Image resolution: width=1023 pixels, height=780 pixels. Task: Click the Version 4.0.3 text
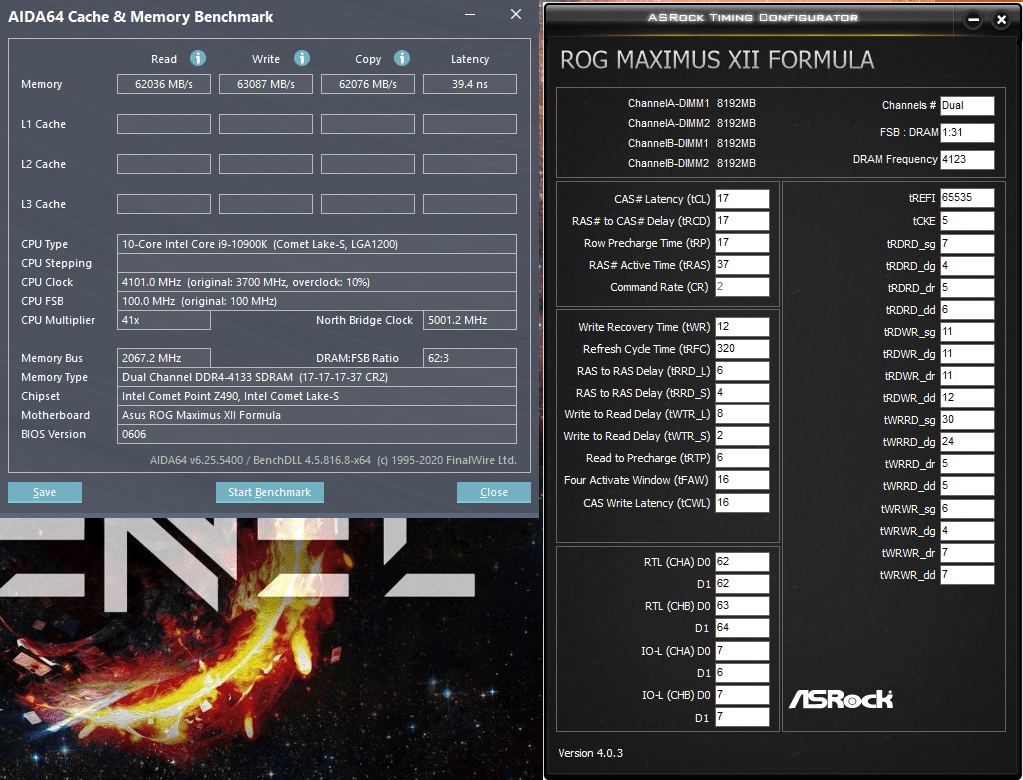pos(590,753)
